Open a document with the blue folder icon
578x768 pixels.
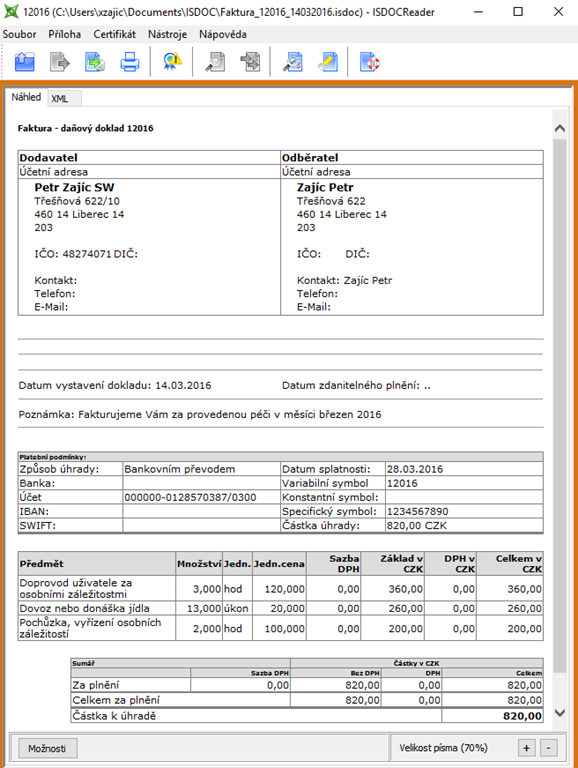point(24,62)
